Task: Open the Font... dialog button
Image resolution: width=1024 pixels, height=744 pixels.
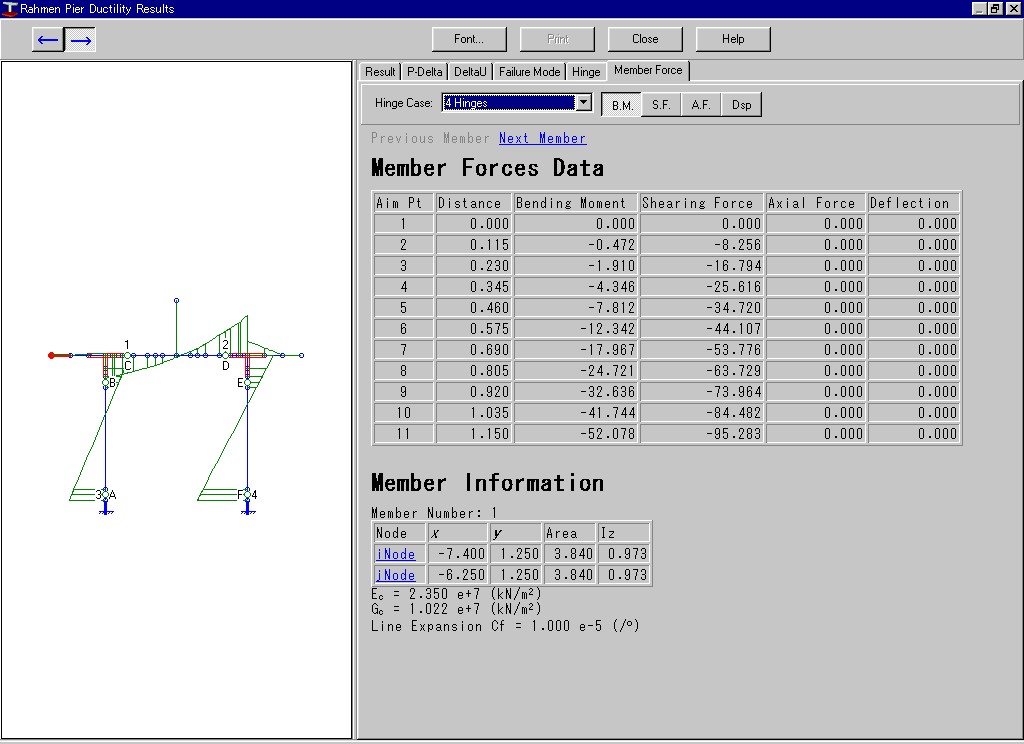Action: 469,39
